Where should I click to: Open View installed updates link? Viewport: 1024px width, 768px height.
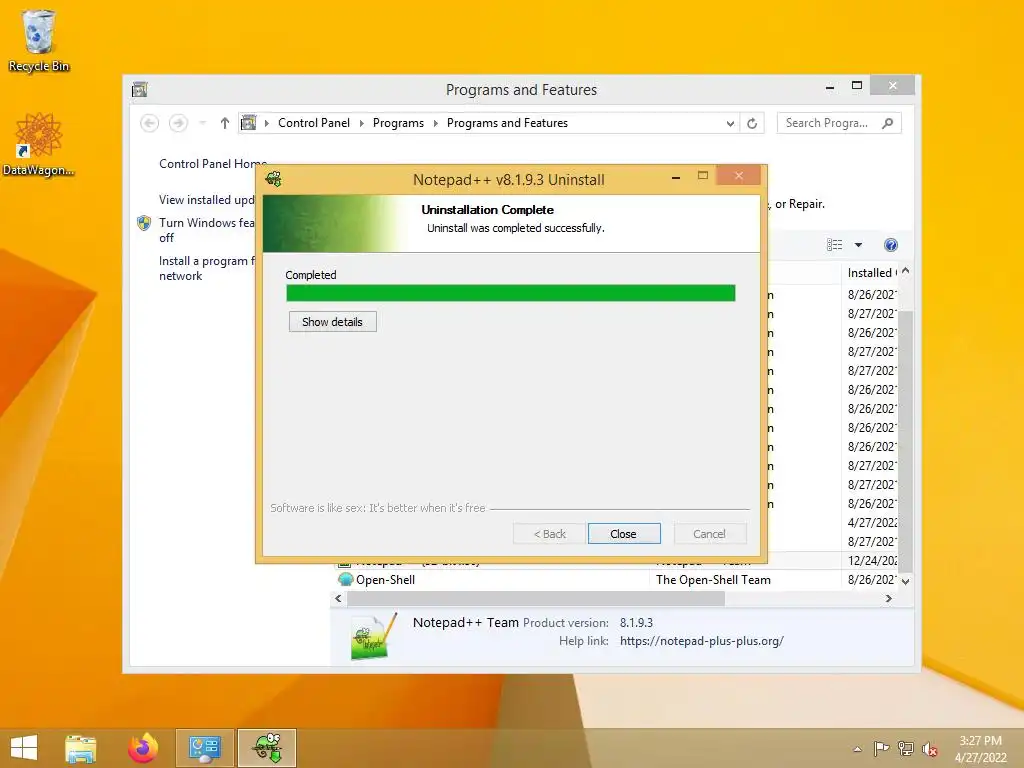206,200
